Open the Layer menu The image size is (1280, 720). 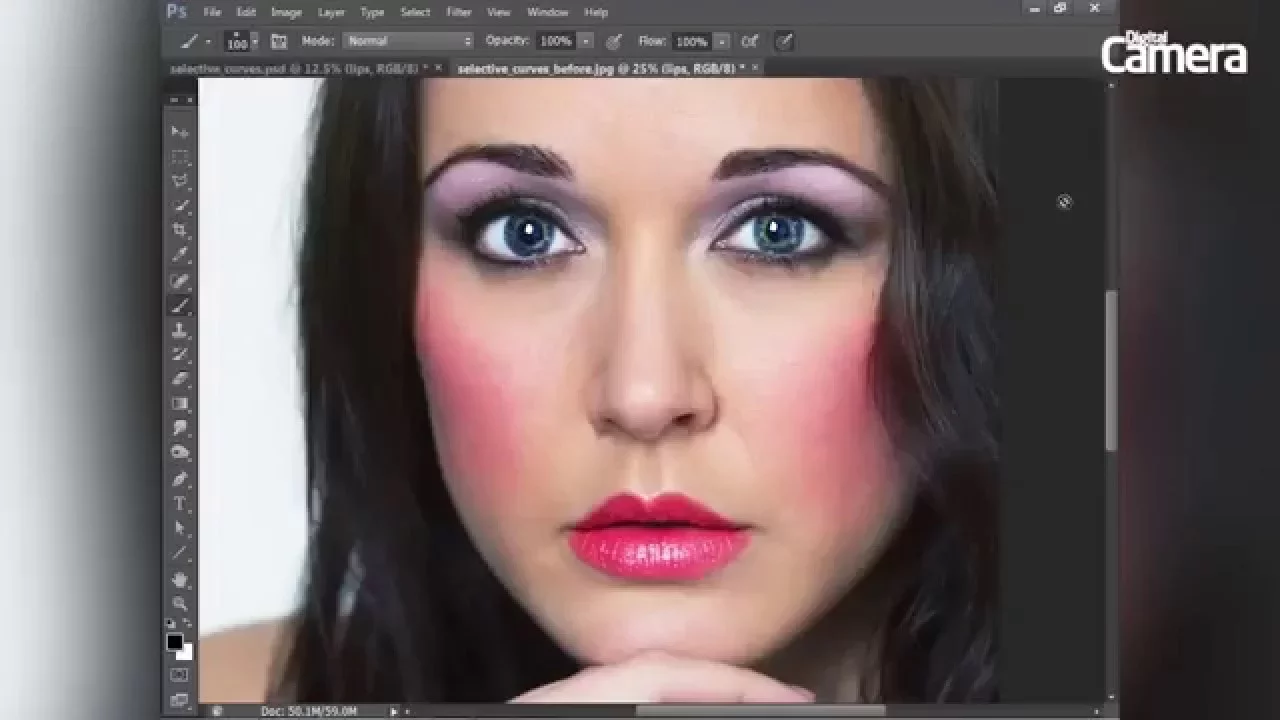331,12
